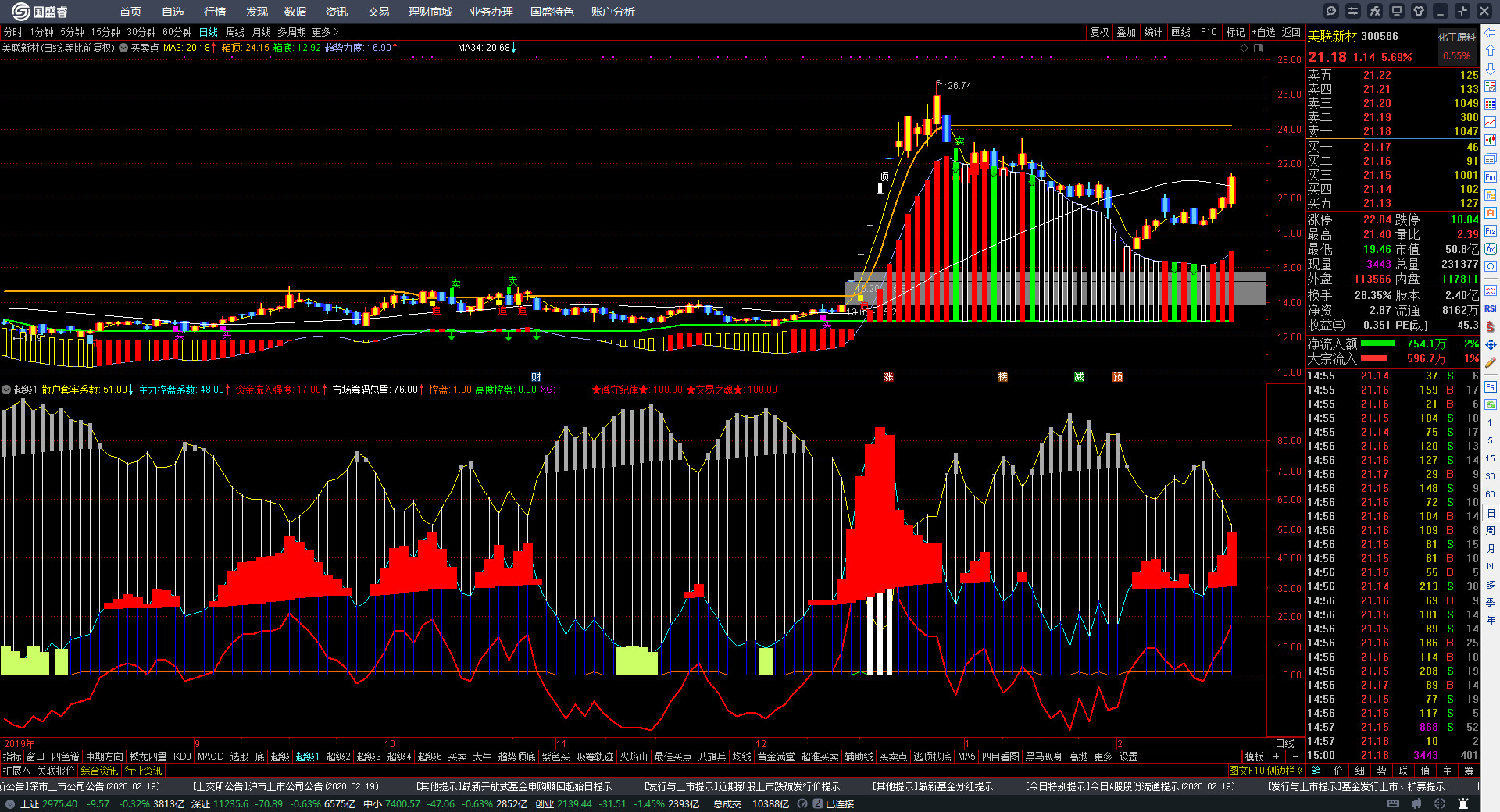
Task: Open the 行情 menu
Action: click(214, 12)
